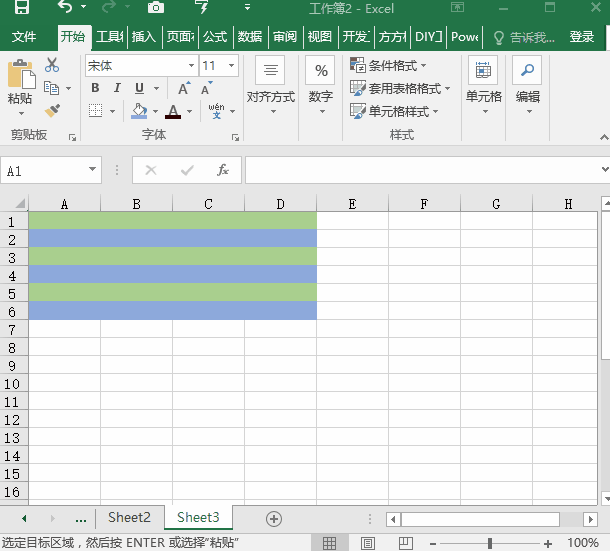Click the Fill Color bucket icon
610x551 pixels.
click(139, 111)
